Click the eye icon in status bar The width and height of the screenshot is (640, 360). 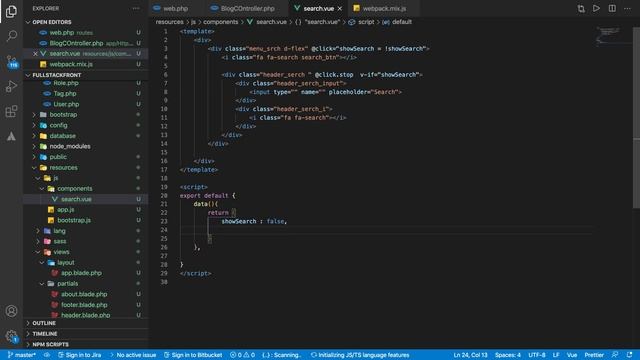(47, 355)
